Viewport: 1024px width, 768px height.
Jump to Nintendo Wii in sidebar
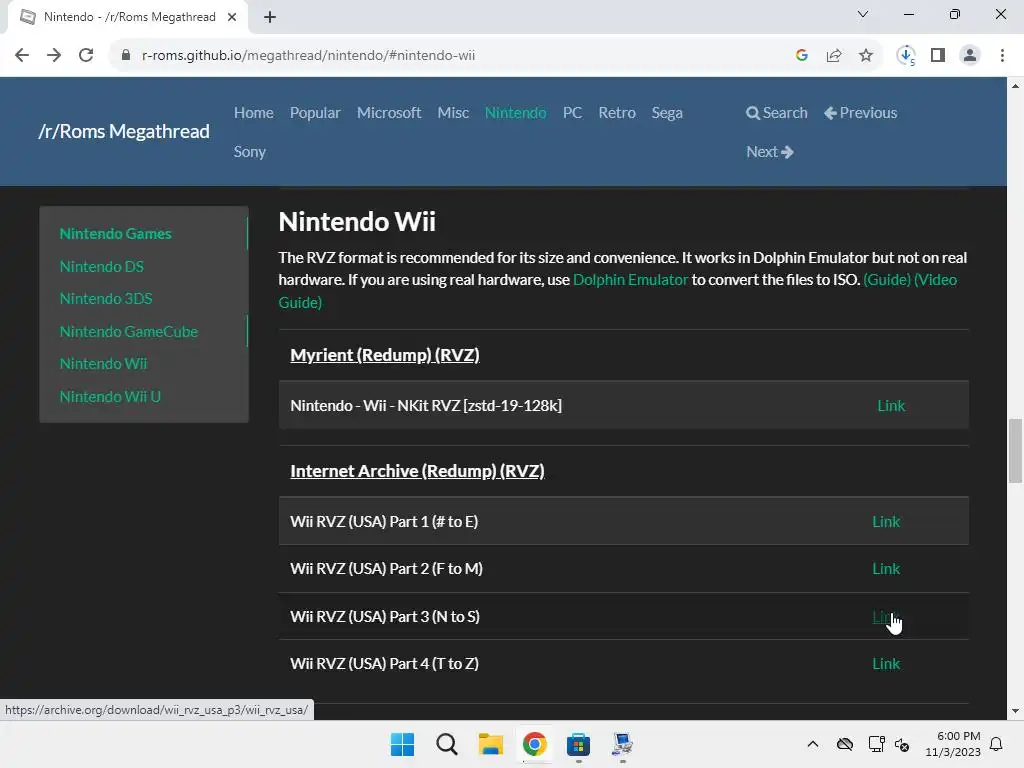[x=103, y=363]
